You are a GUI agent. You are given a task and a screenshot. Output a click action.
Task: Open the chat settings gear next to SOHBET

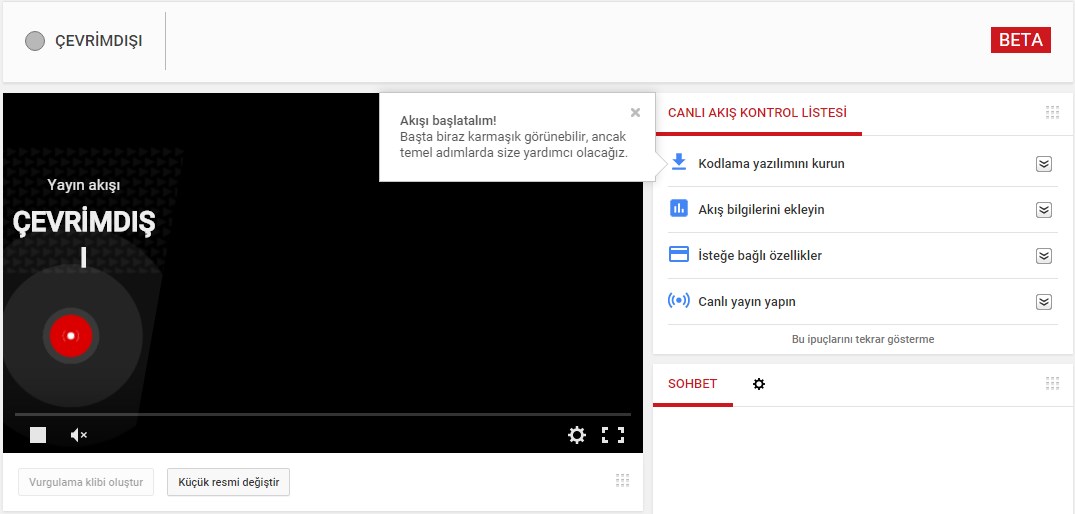759,384
